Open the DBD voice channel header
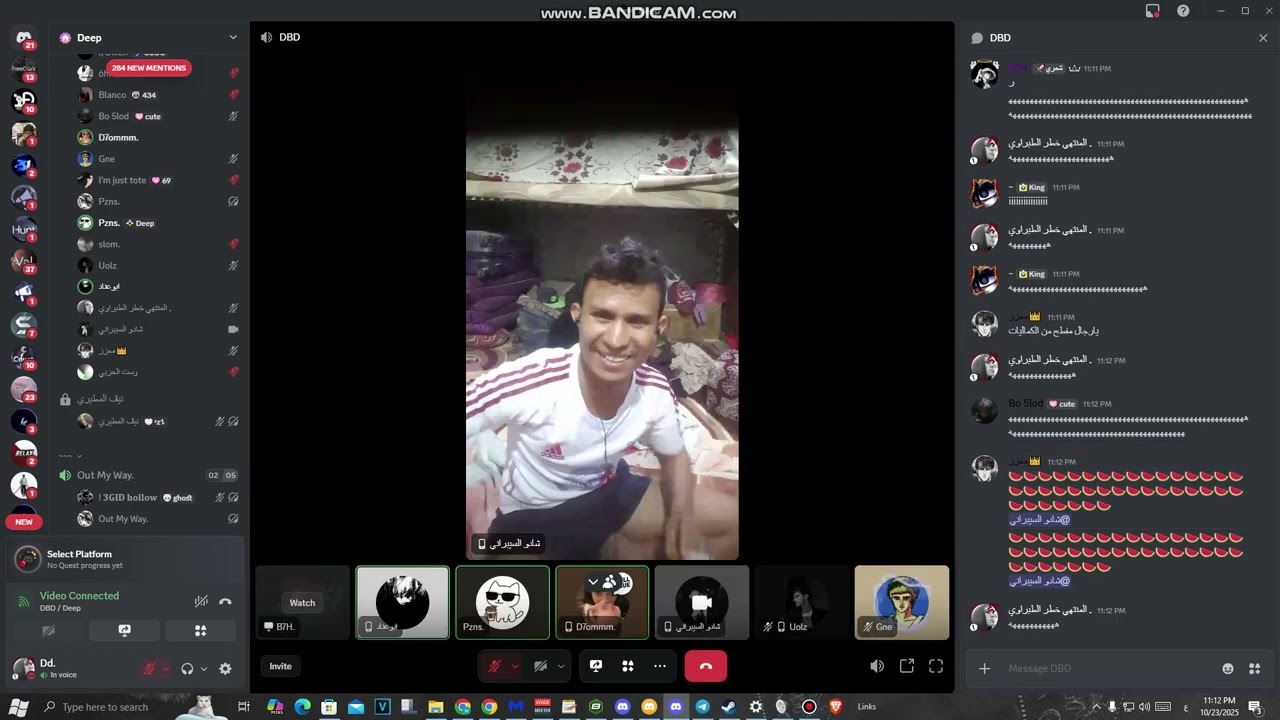This screenshot has height=720, width=1280. 280,37
